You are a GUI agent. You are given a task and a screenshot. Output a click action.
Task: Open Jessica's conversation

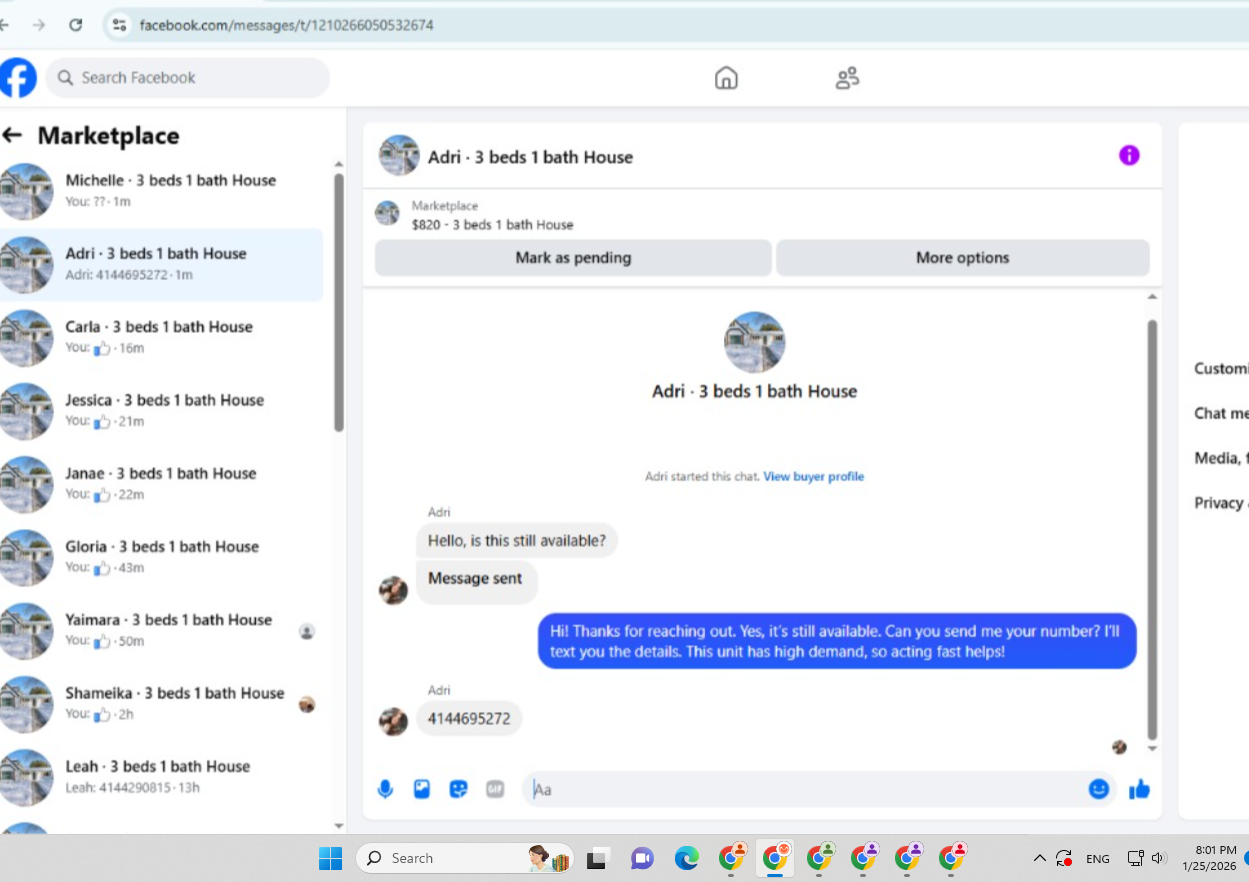pyautogui.click(x=161, y=411)
